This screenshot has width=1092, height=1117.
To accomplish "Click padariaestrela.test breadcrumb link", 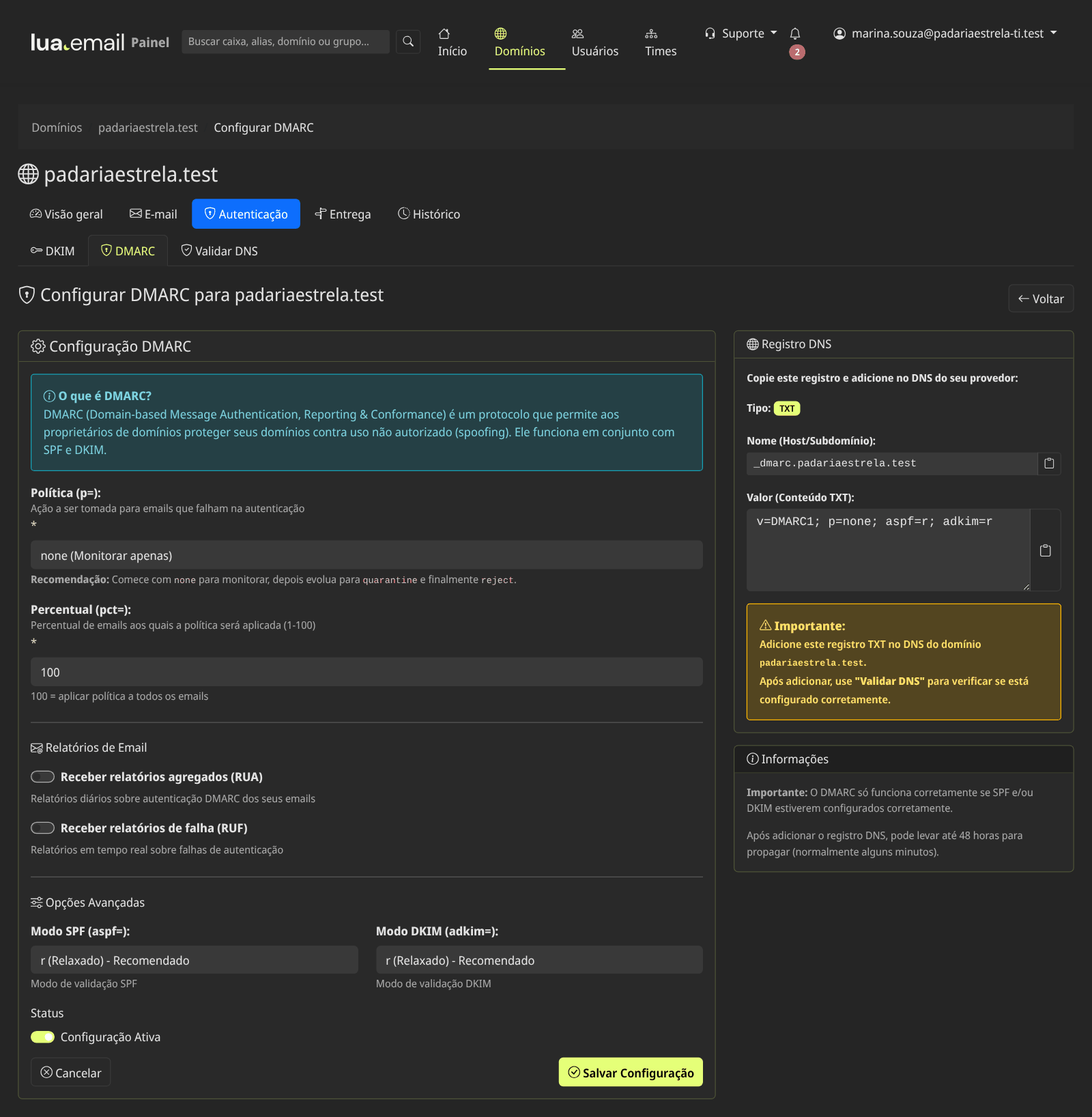I will pyautogui.click(x=148, y=128).
